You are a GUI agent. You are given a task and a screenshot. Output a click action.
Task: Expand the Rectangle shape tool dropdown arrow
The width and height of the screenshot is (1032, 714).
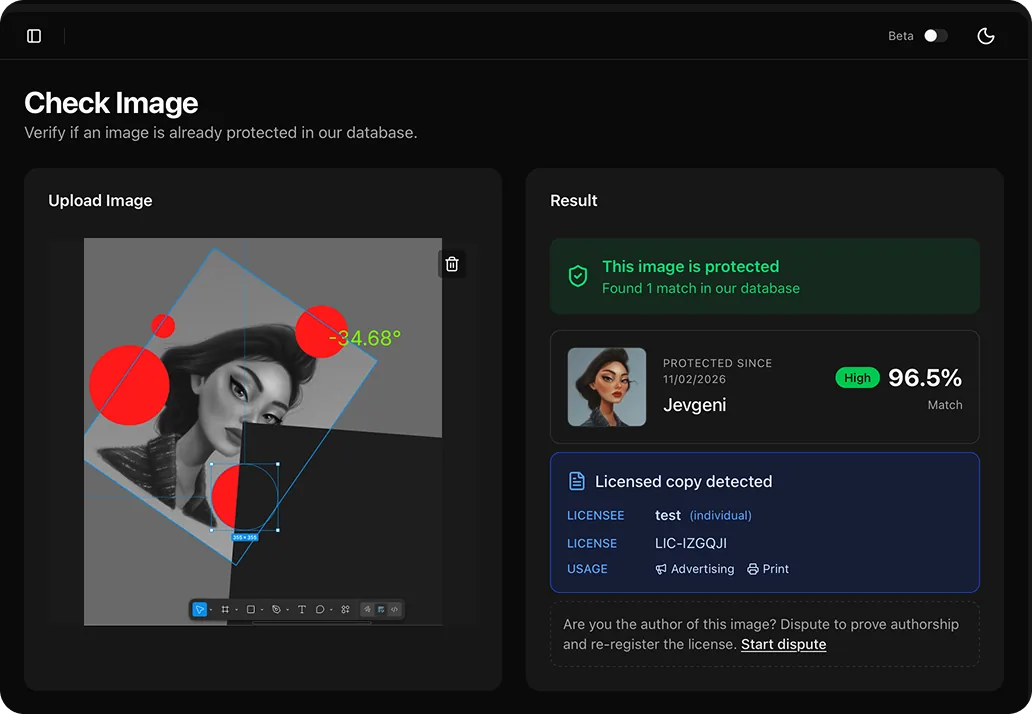(262, 610)
